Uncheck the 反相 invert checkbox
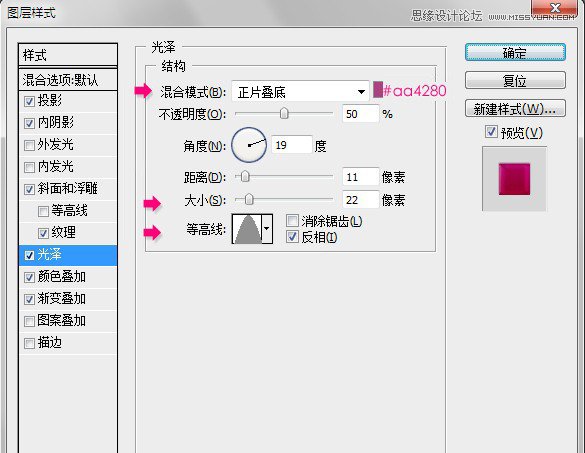This screenshot has height=453, width=585. (292, 237)
